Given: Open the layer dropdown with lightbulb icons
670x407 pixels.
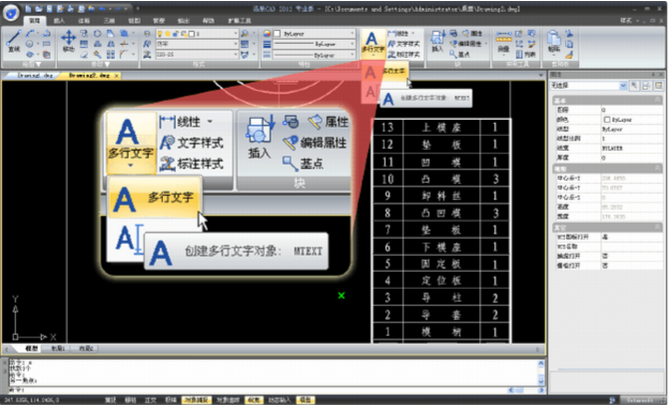Looking at the screenshot, I should (197, 33).
